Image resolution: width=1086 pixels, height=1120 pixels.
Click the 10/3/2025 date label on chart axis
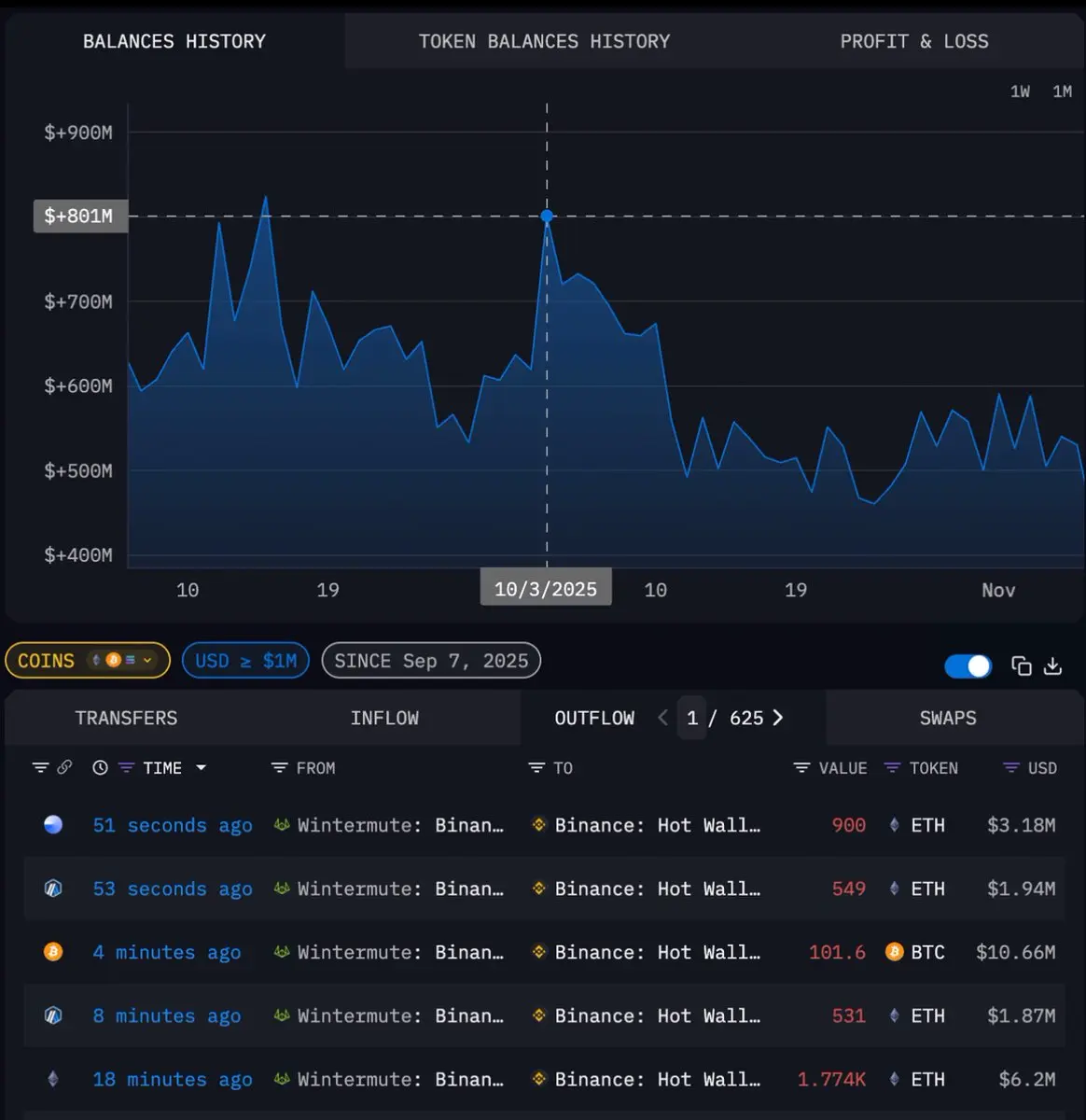click(x=546, y=589)
